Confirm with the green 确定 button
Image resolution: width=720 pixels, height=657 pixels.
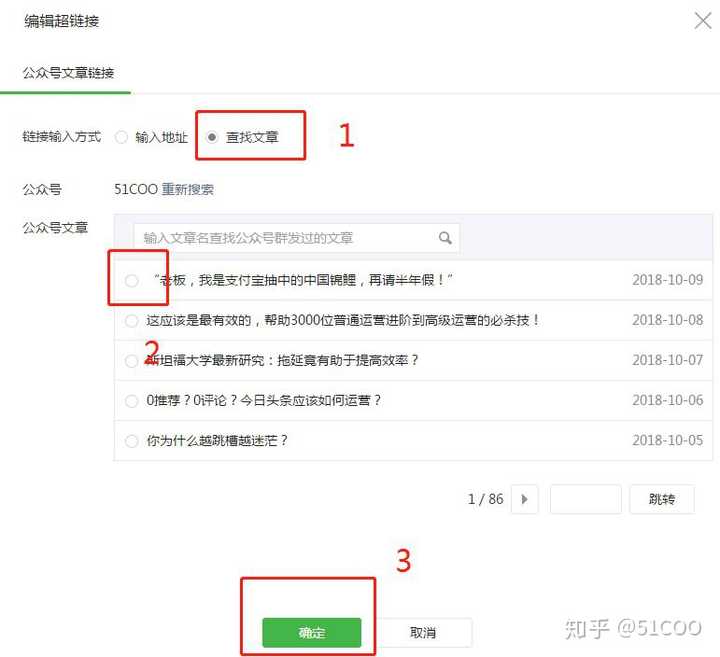pos(312,633)
